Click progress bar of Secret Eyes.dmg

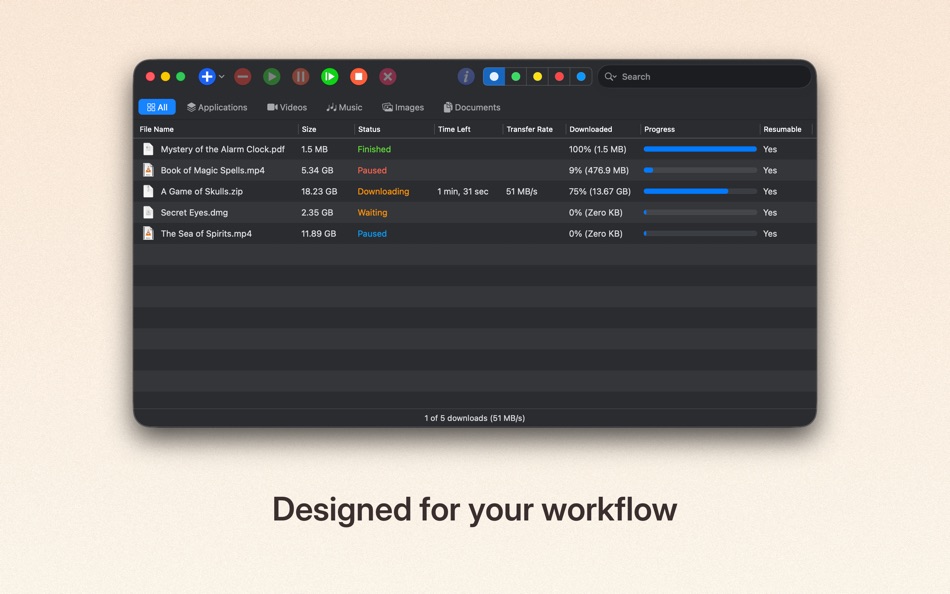point(700,213)
